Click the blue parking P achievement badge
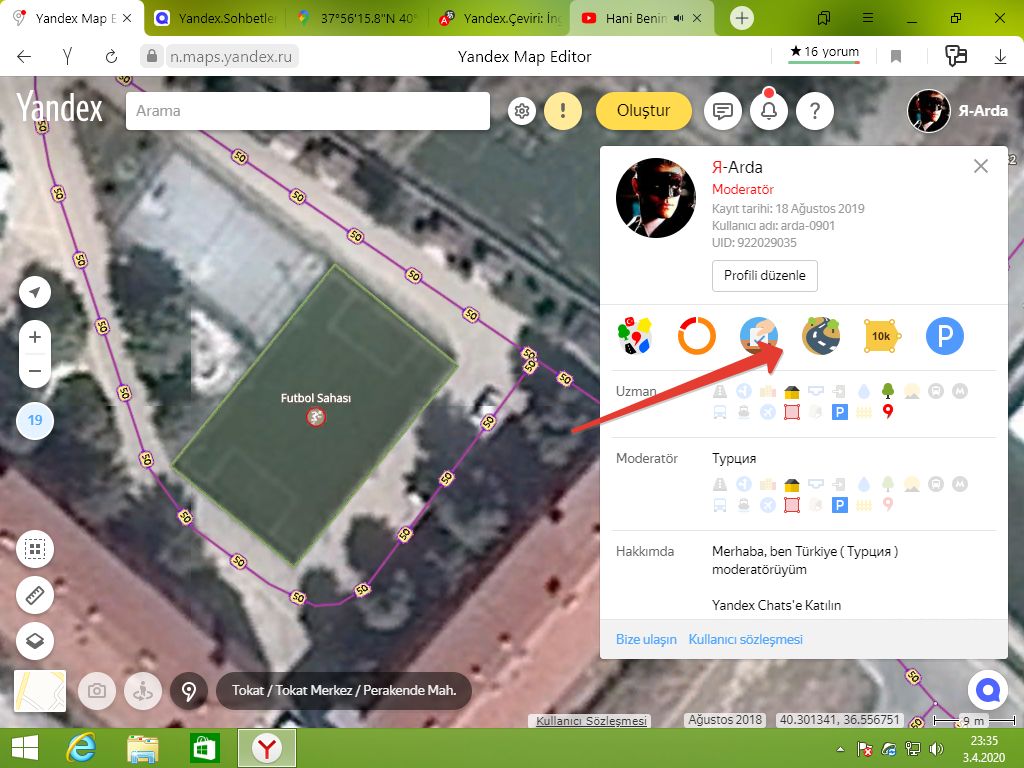 [x=945, y=336]
